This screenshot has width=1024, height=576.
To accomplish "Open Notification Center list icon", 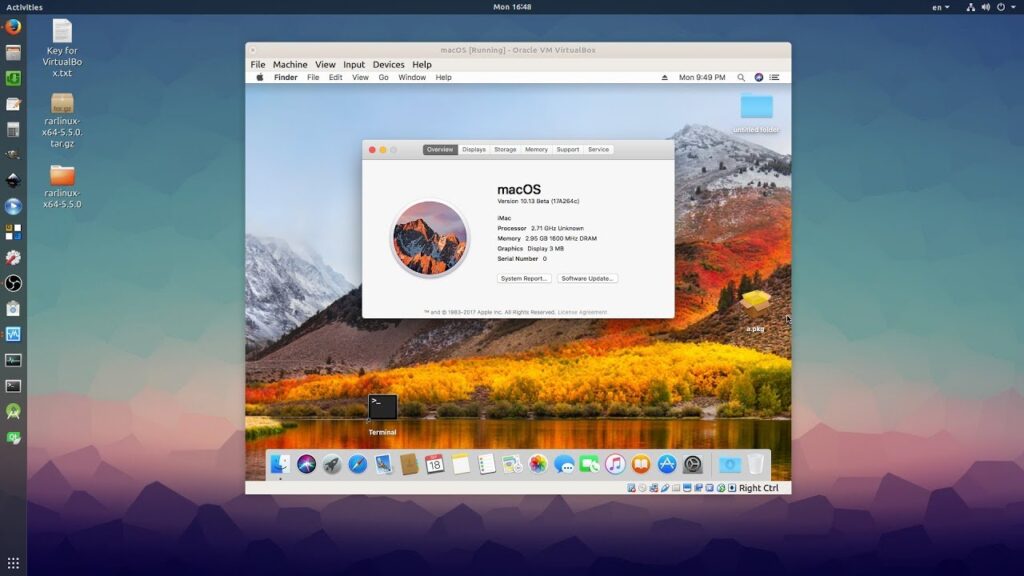I will click(775, 77).
